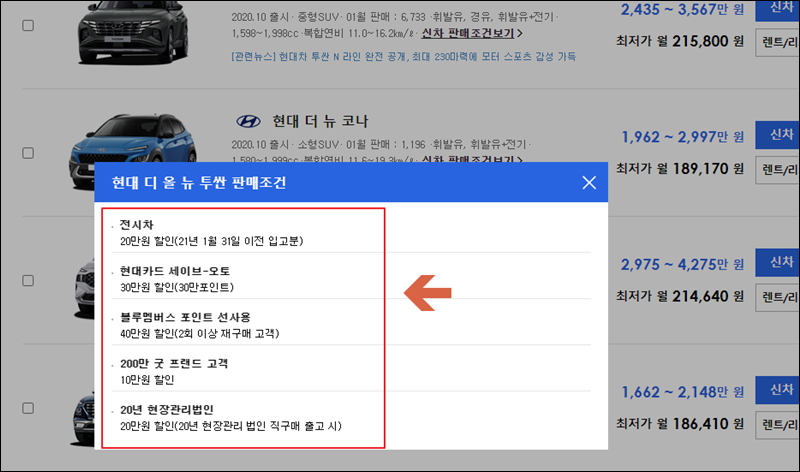Image resolution: width=800 pixels, height=472 pixels.
Task: Select the 20년 현장관리법인 heading
Action: (x=167, y=410)
